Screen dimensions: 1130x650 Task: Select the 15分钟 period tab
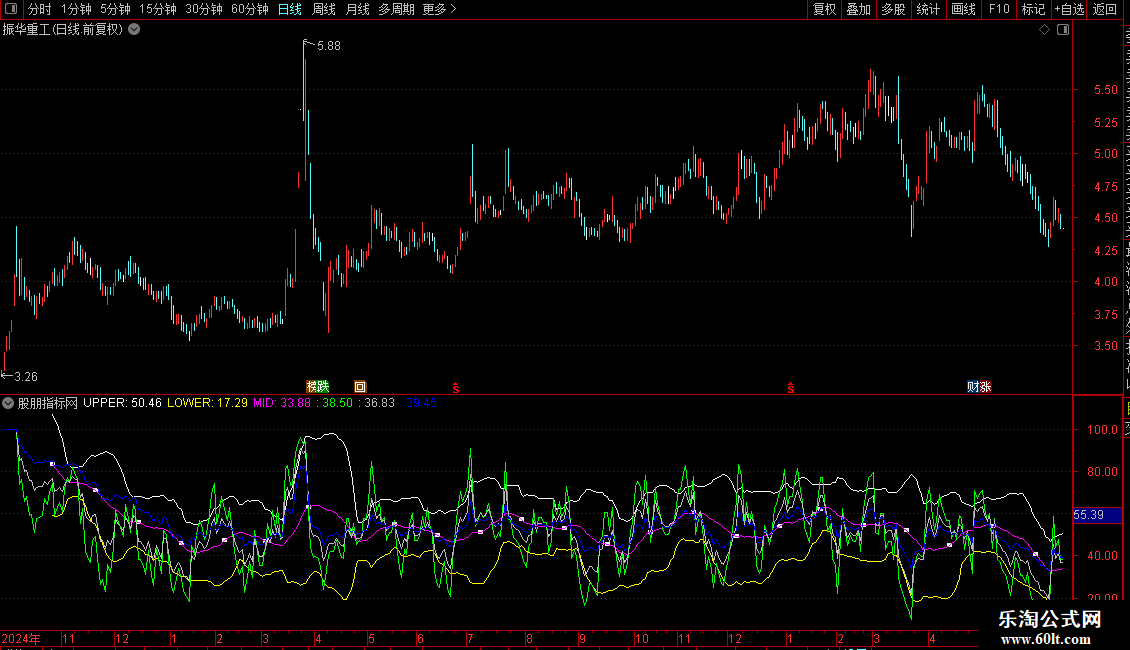(x=157, y=9)
